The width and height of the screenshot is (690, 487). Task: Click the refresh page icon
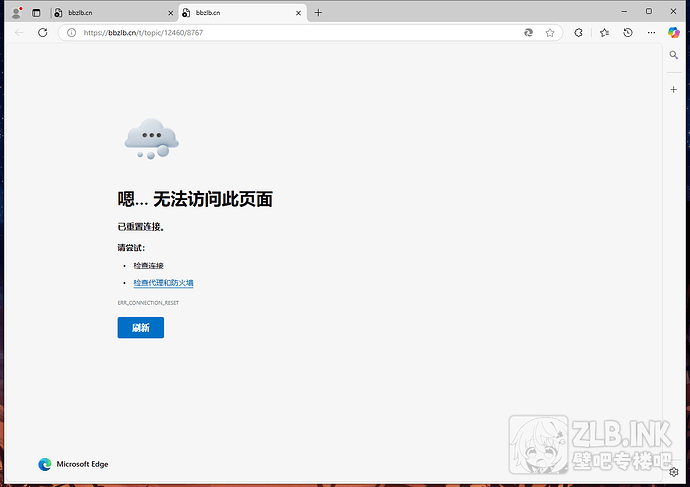(x=43, y=33)
